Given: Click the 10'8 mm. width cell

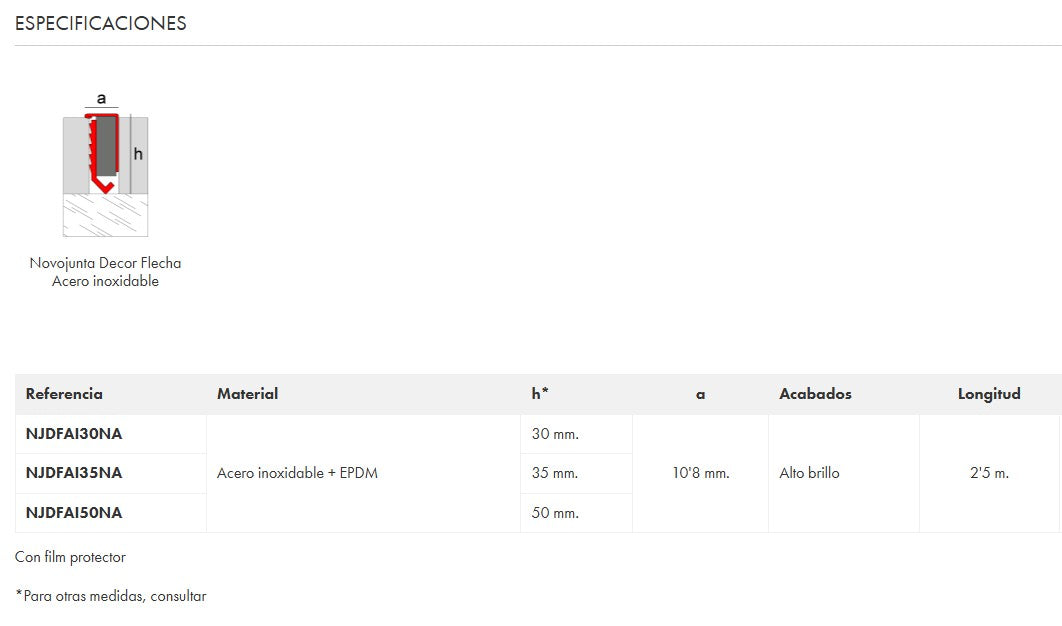Looking at the screenshot, I should tap(700, 473).
